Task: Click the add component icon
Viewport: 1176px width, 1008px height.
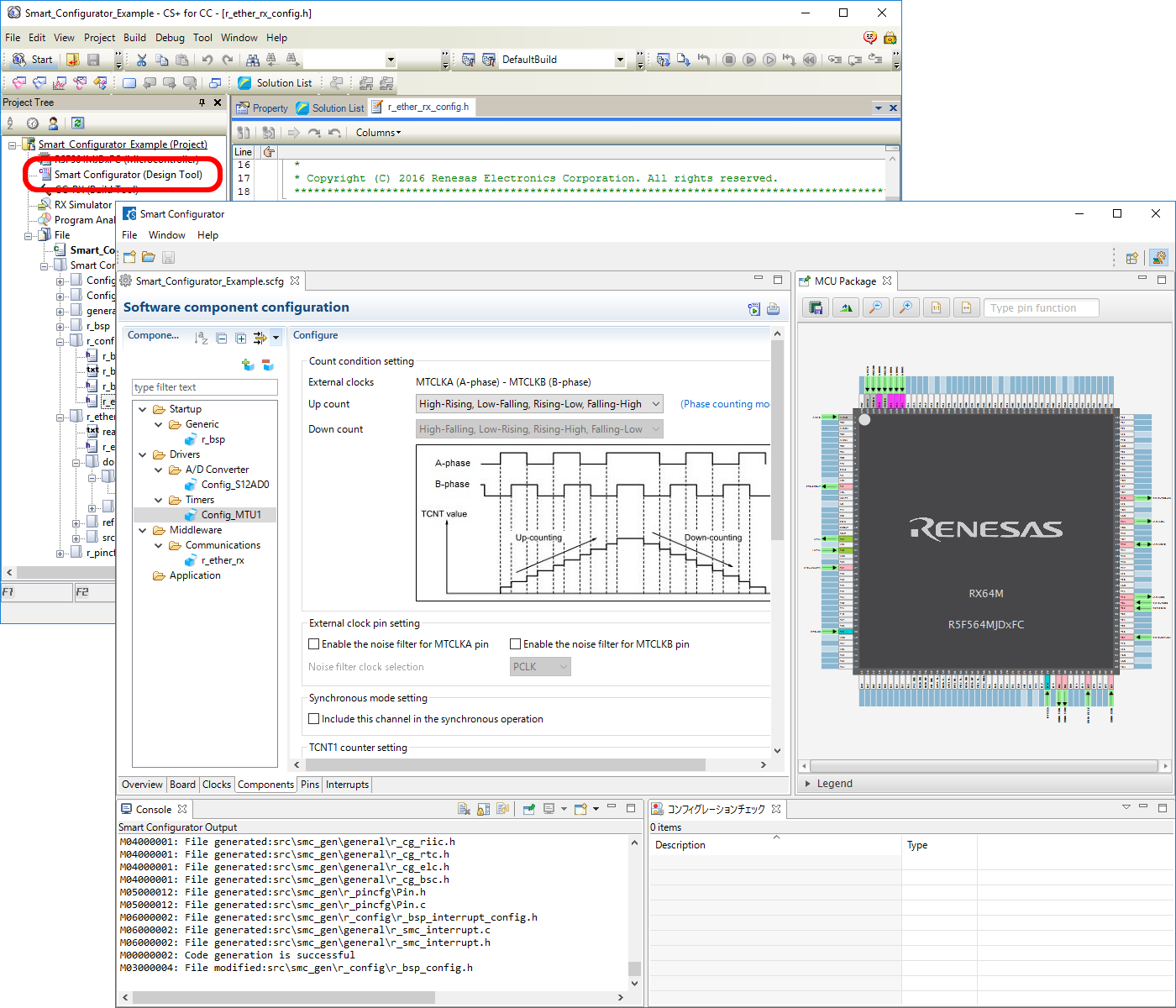Action: pyautogui.click(x=248, y=365)
